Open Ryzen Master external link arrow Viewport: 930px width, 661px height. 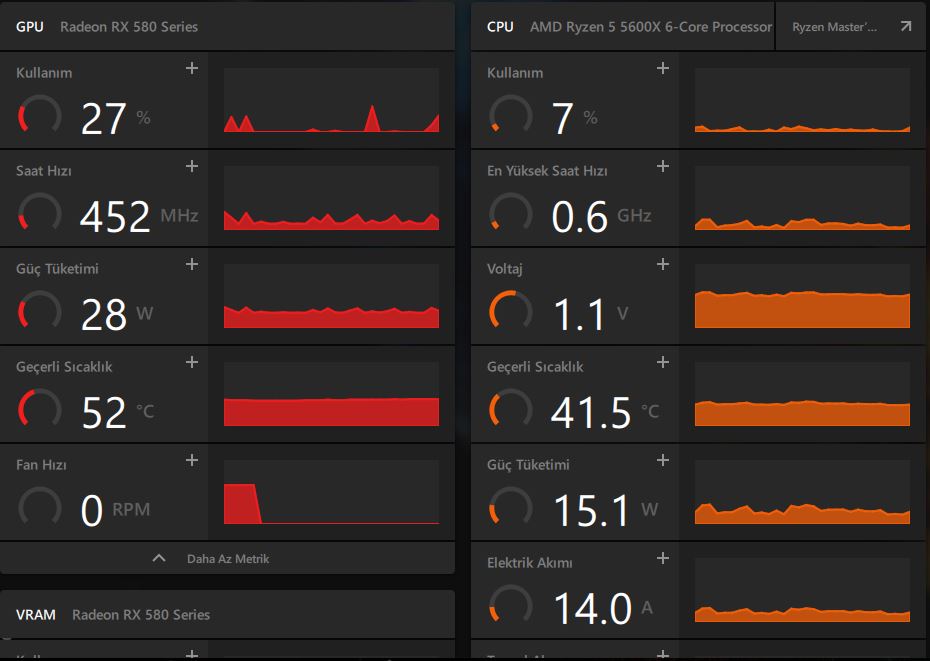(905, 27)
